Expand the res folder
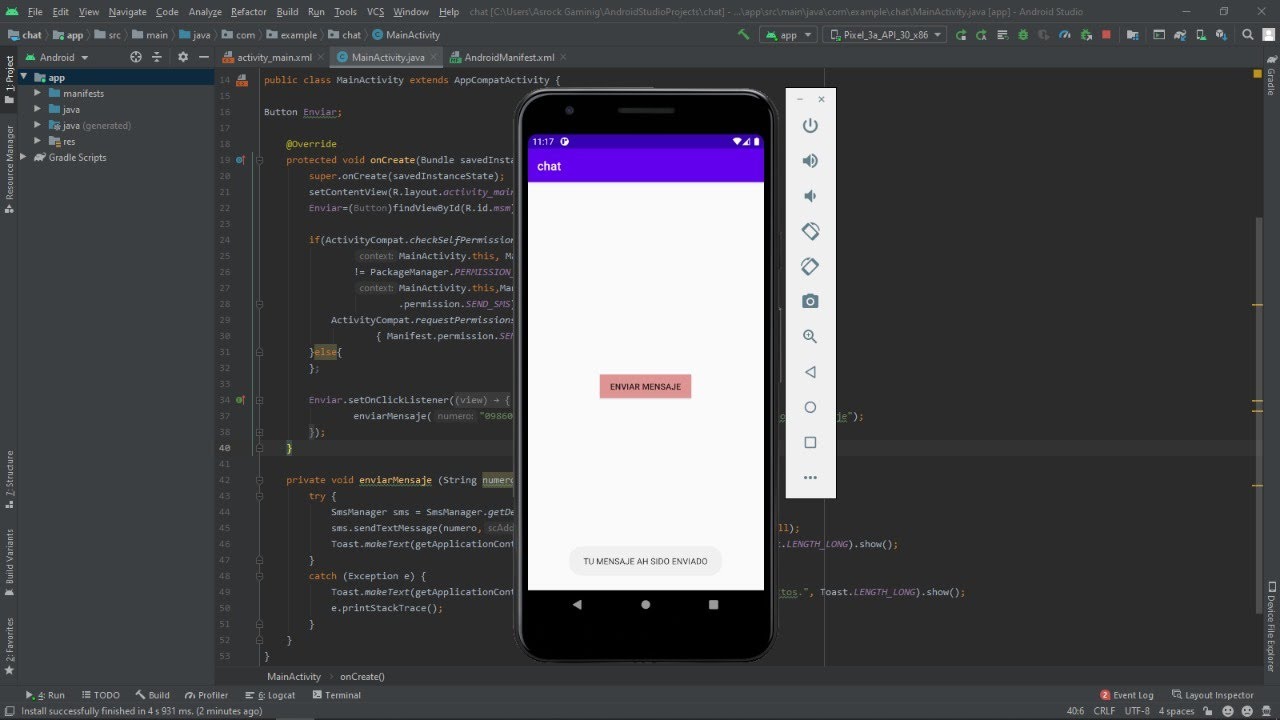Screen dimensions: 1280x720 (x=38, y=141)
